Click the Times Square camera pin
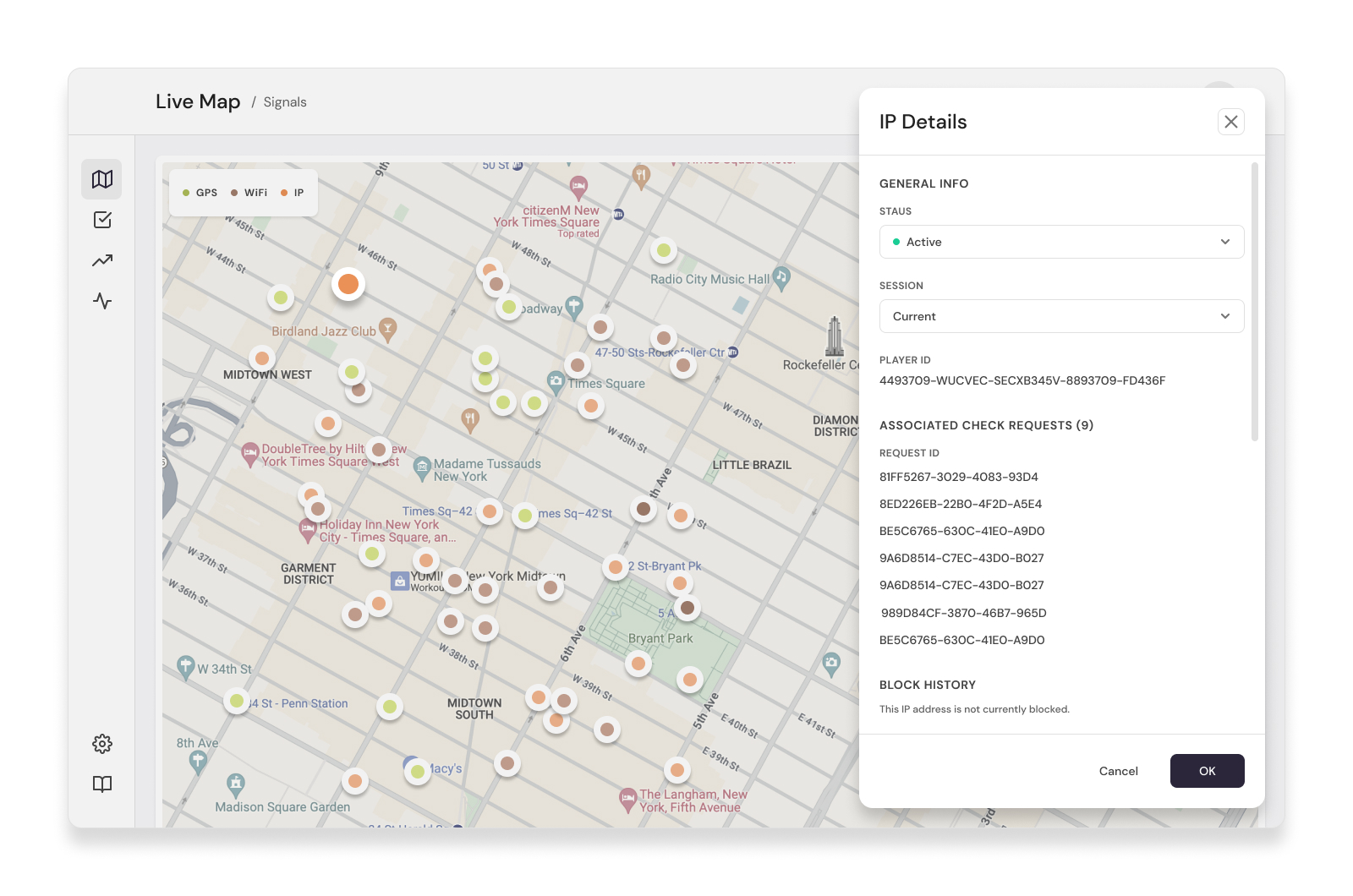Viewport: 1353px width, 896px height. tap(556, 382)
